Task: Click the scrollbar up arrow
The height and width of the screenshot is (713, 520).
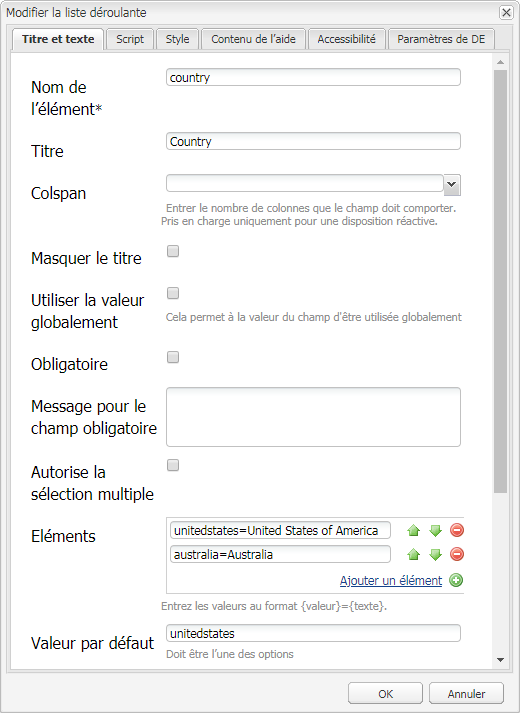Action: [x=500, y=62]
